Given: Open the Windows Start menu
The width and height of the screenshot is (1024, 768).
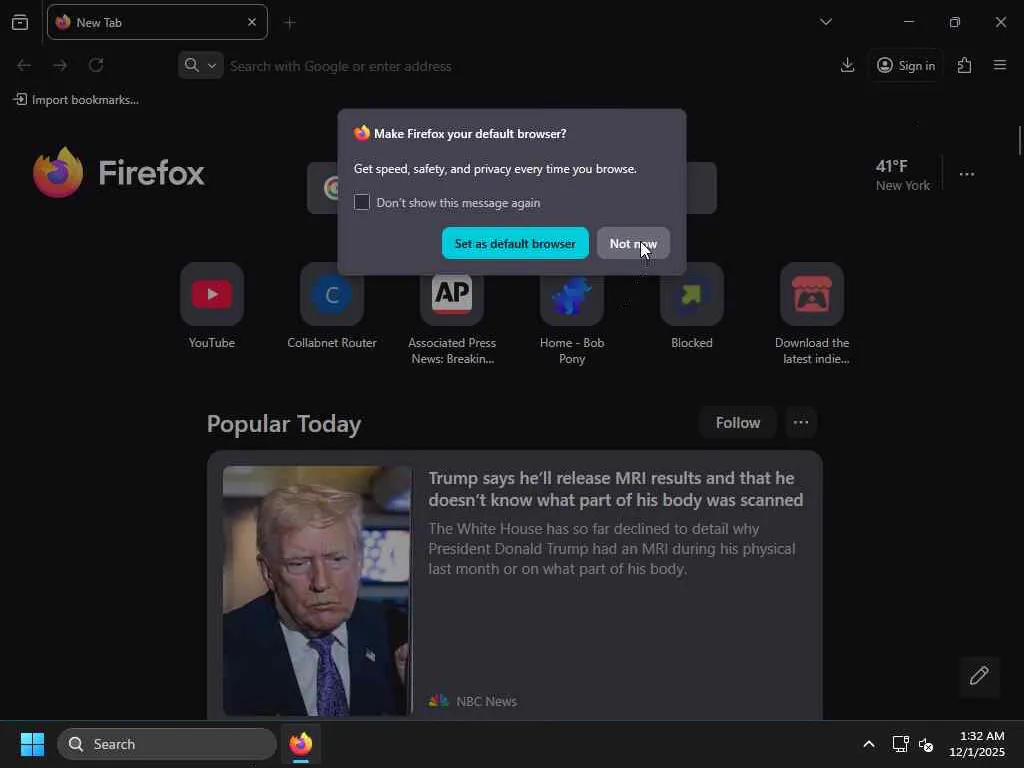Looking at the screenshot, I should click(32, 744).
